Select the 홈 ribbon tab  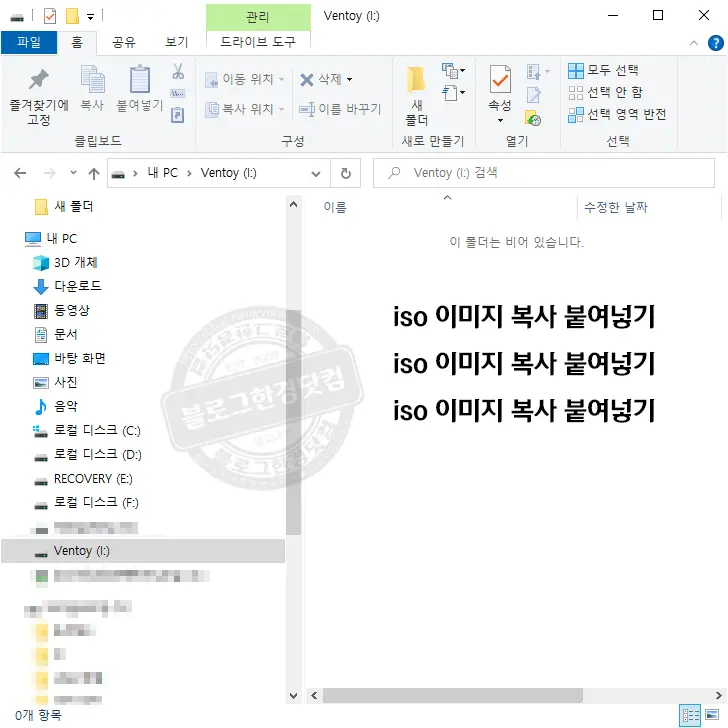[77, 43]
